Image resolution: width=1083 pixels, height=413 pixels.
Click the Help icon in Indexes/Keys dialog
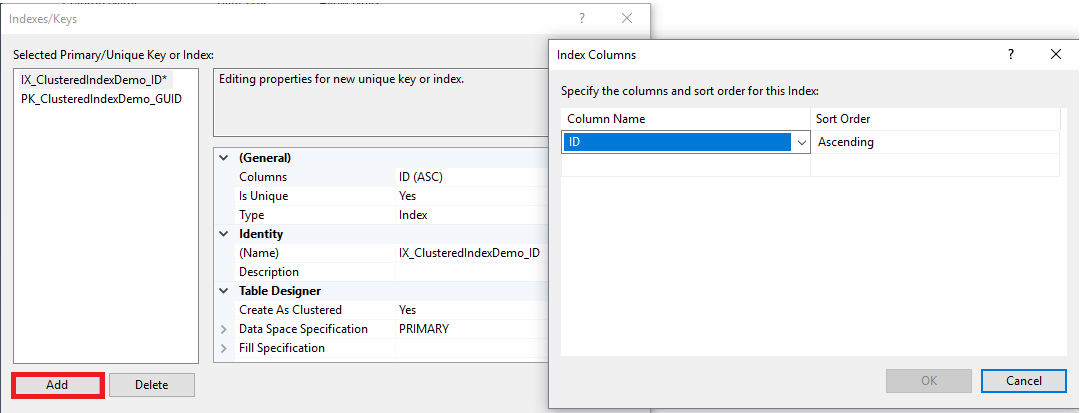[581, 18]
